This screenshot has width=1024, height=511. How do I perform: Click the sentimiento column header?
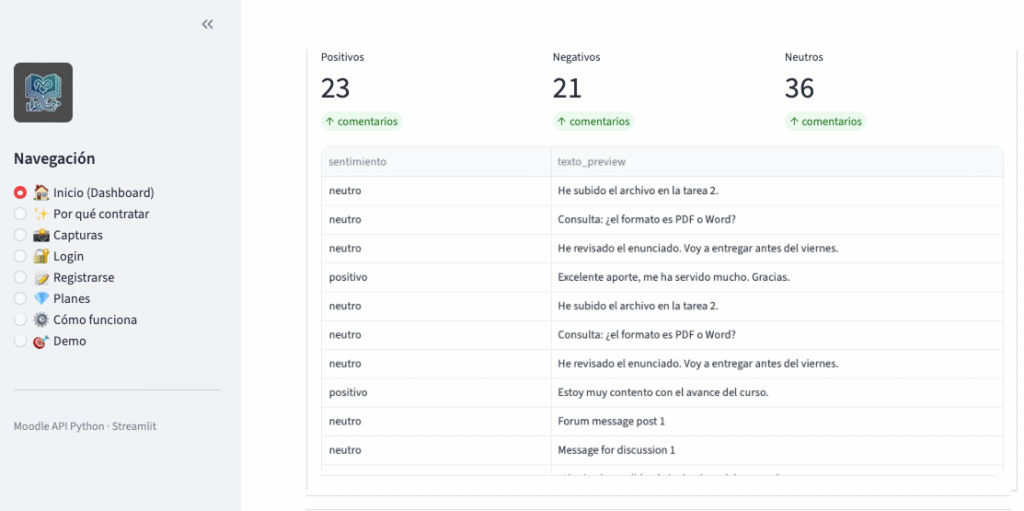point(358,161)
